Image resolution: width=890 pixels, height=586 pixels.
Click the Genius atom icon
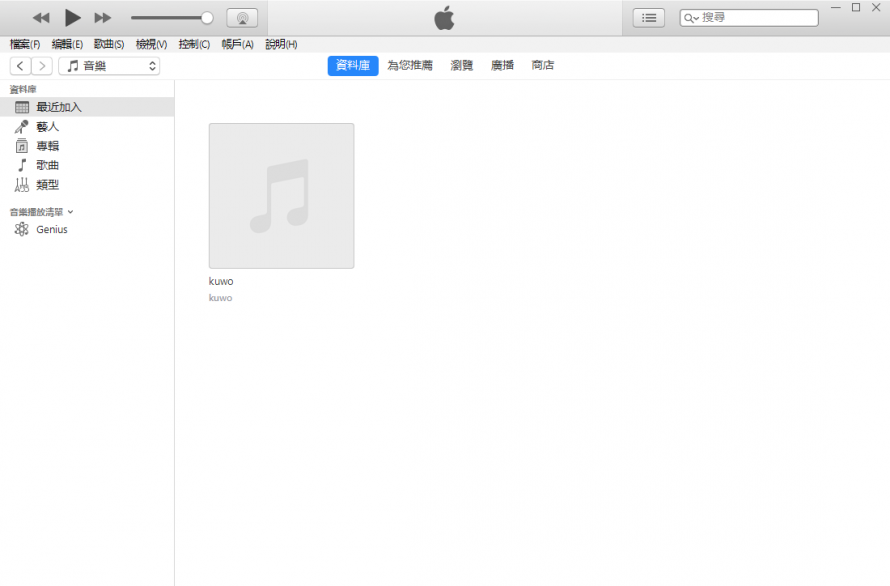point(22,229)
